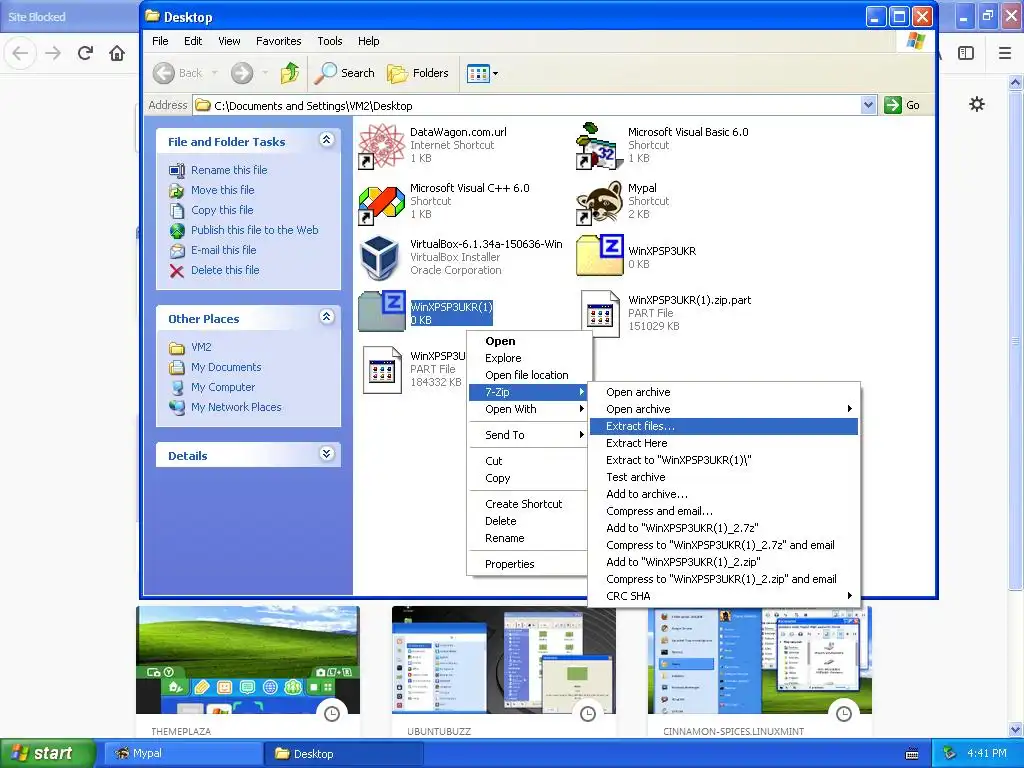Select the WinXPSP3UKR(1).zip.part file icon
Viewport: 1024px width, 768px height.
pos(600,313)
